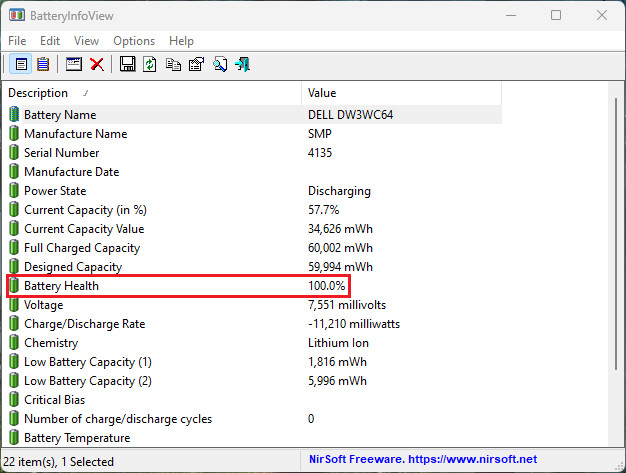Click the 57.7% capacity value
The width and height of the screenshot is (626, 473).
click(x=324, y=210)
